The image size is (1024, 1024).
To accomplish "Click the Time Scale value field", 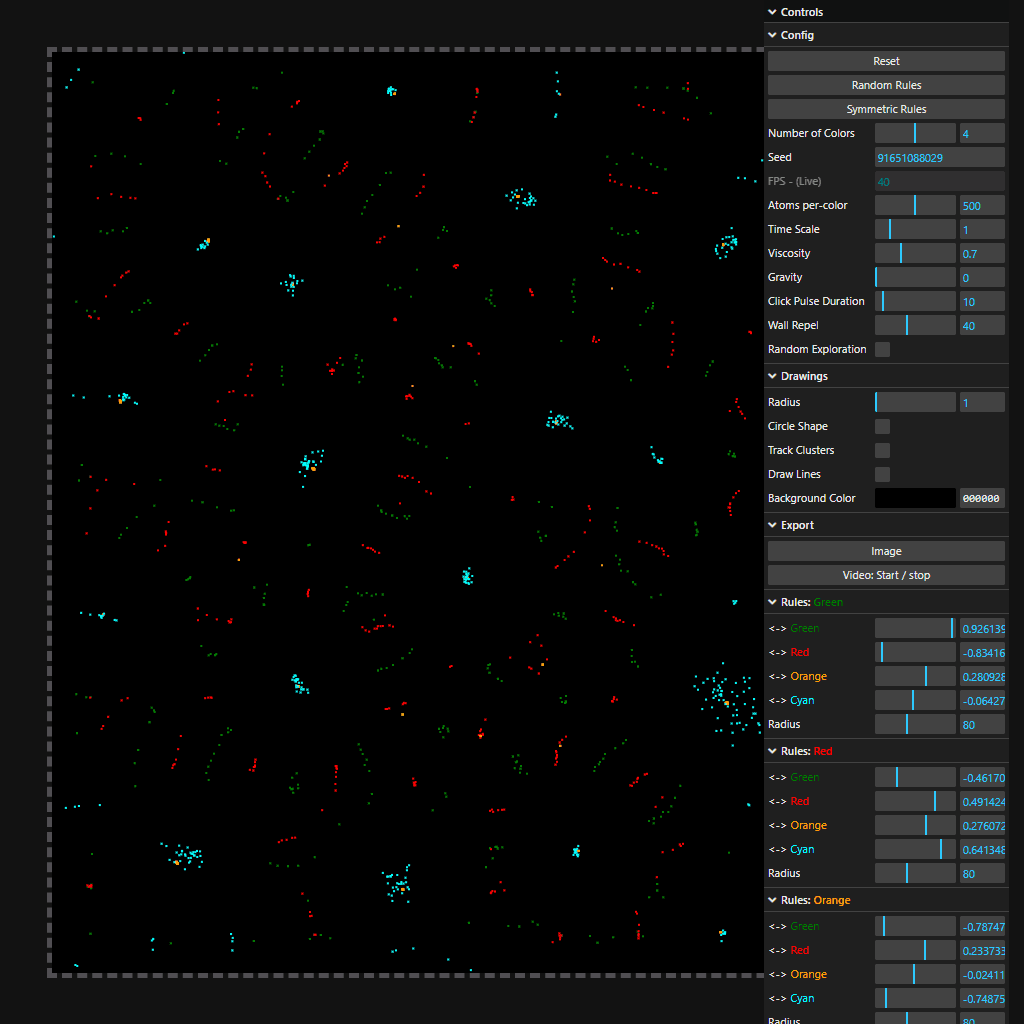I will (x=982, y=229).
